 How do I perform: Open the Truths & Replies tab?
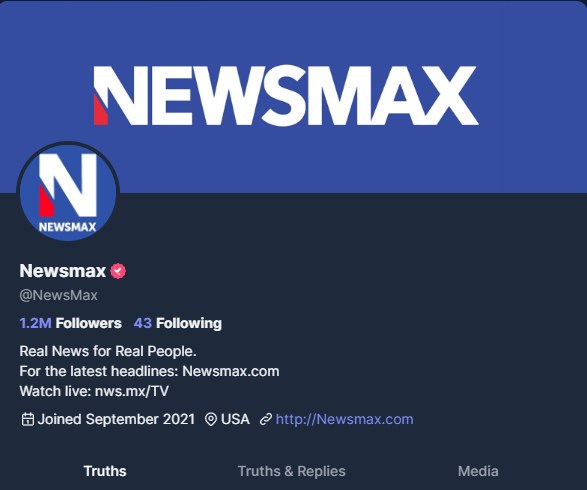[292, 471]
